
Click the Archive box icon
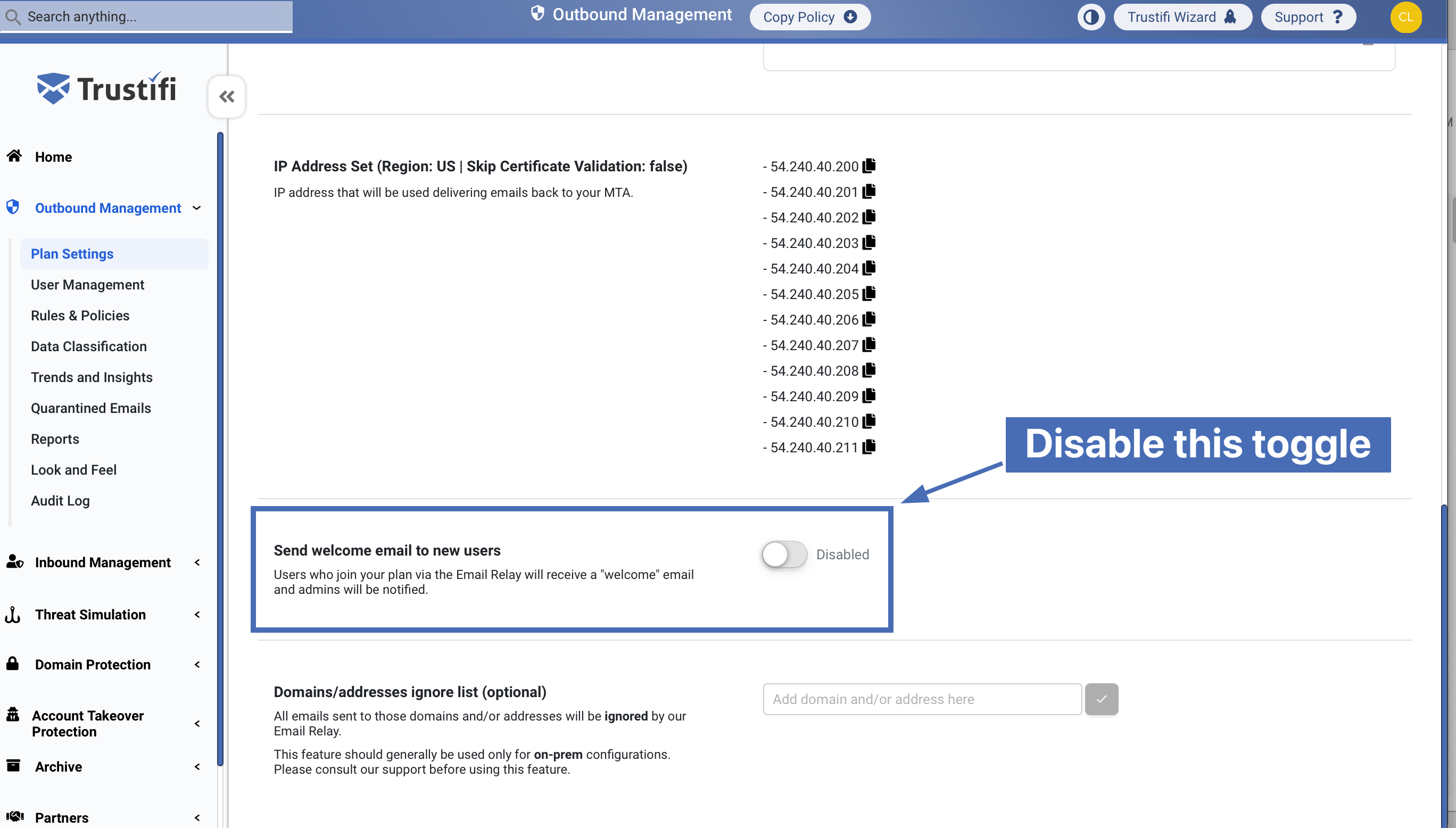pos(13,766)
